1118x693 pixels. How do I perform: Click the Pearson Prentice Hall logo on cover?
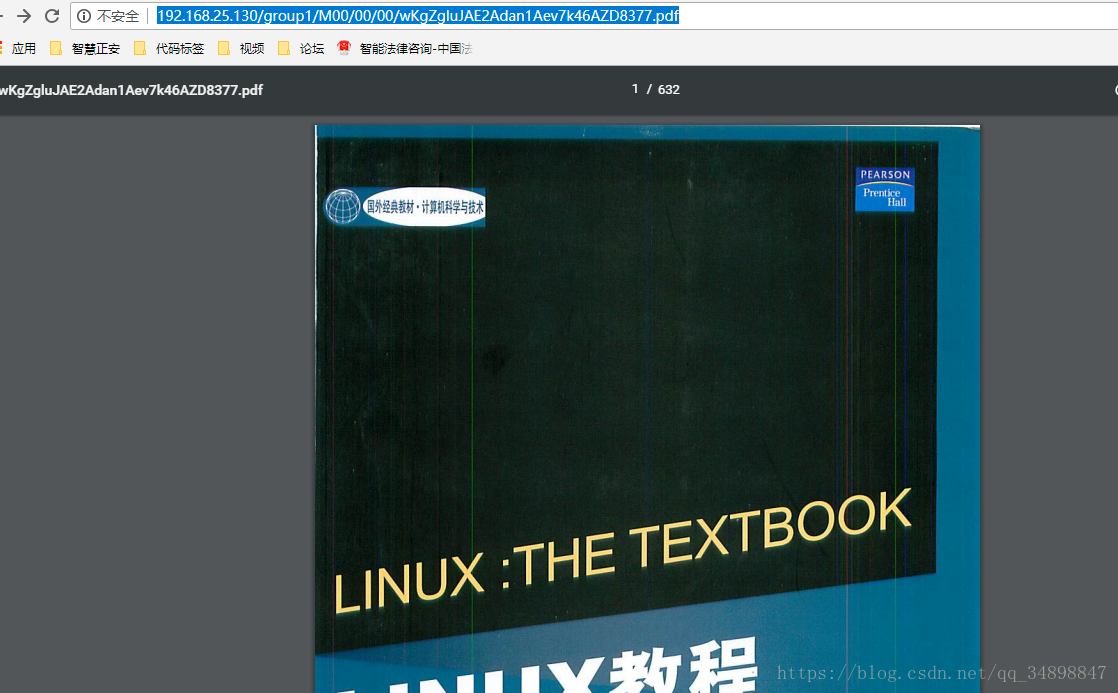pyautogui.click(x=885, y=190)
